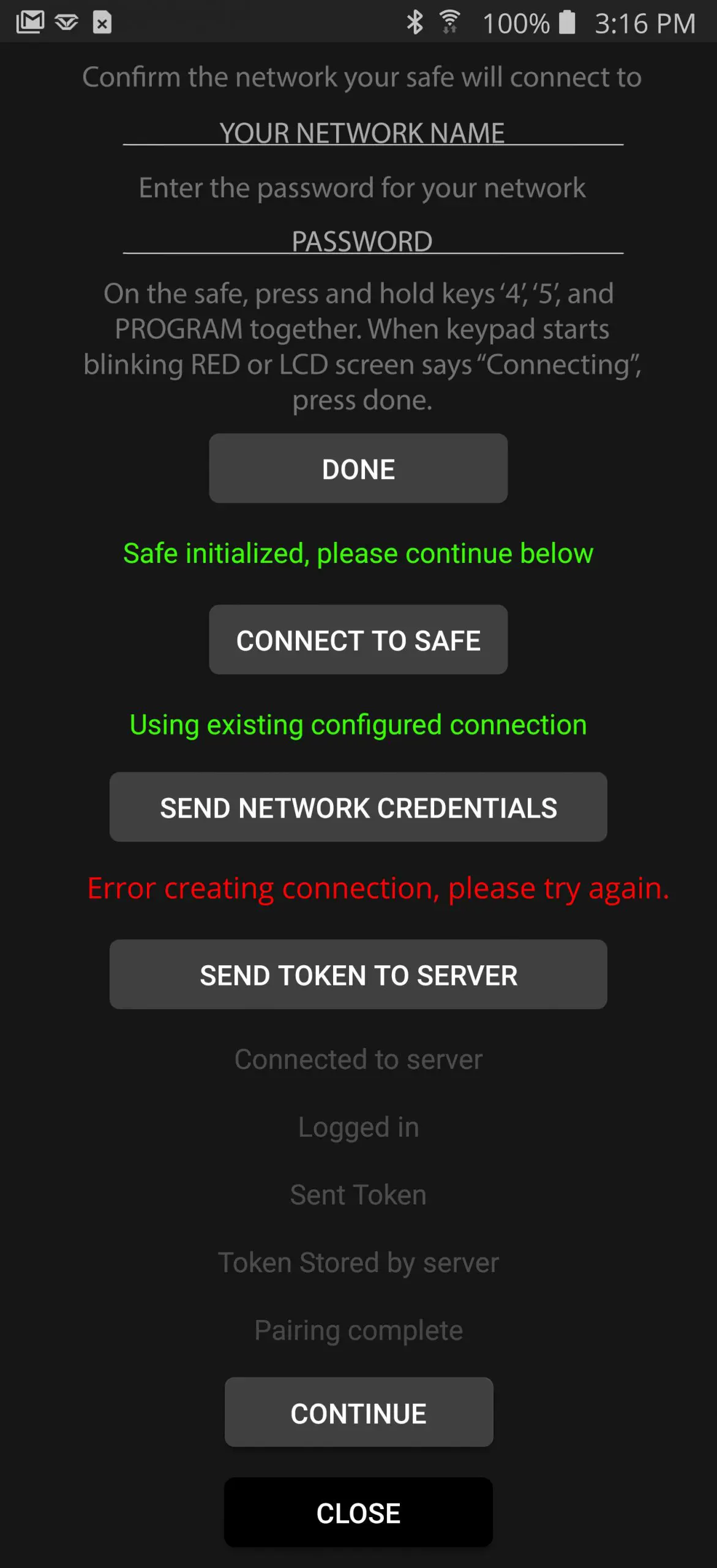Tap the Using existing configured connection text

358,725
